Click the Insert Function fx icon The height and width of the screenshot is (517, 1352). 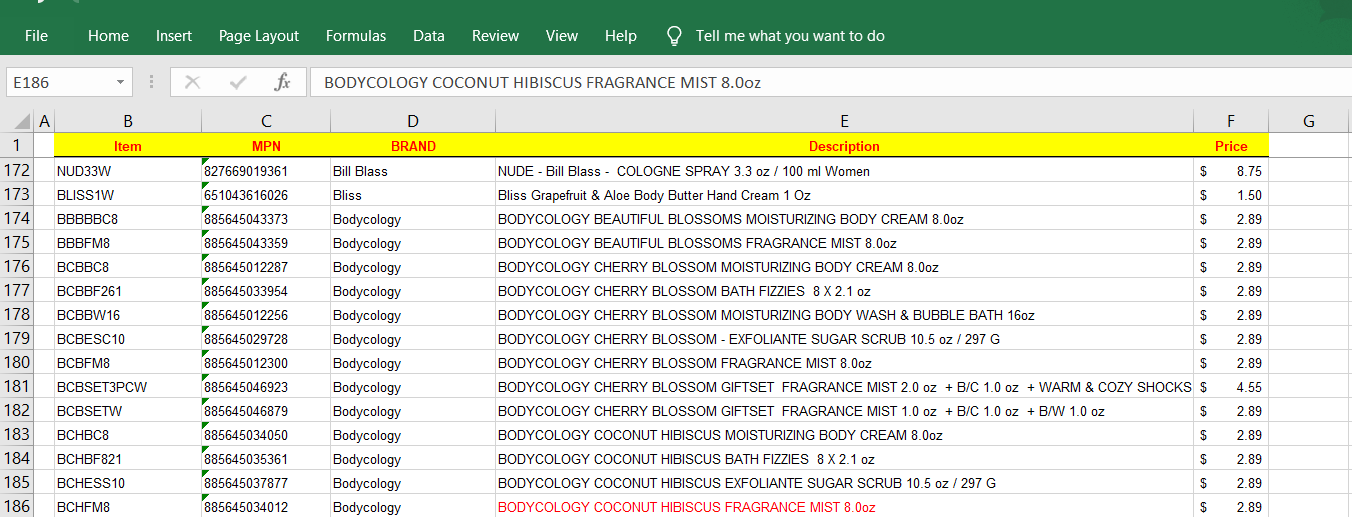click(x=283, y=82)
